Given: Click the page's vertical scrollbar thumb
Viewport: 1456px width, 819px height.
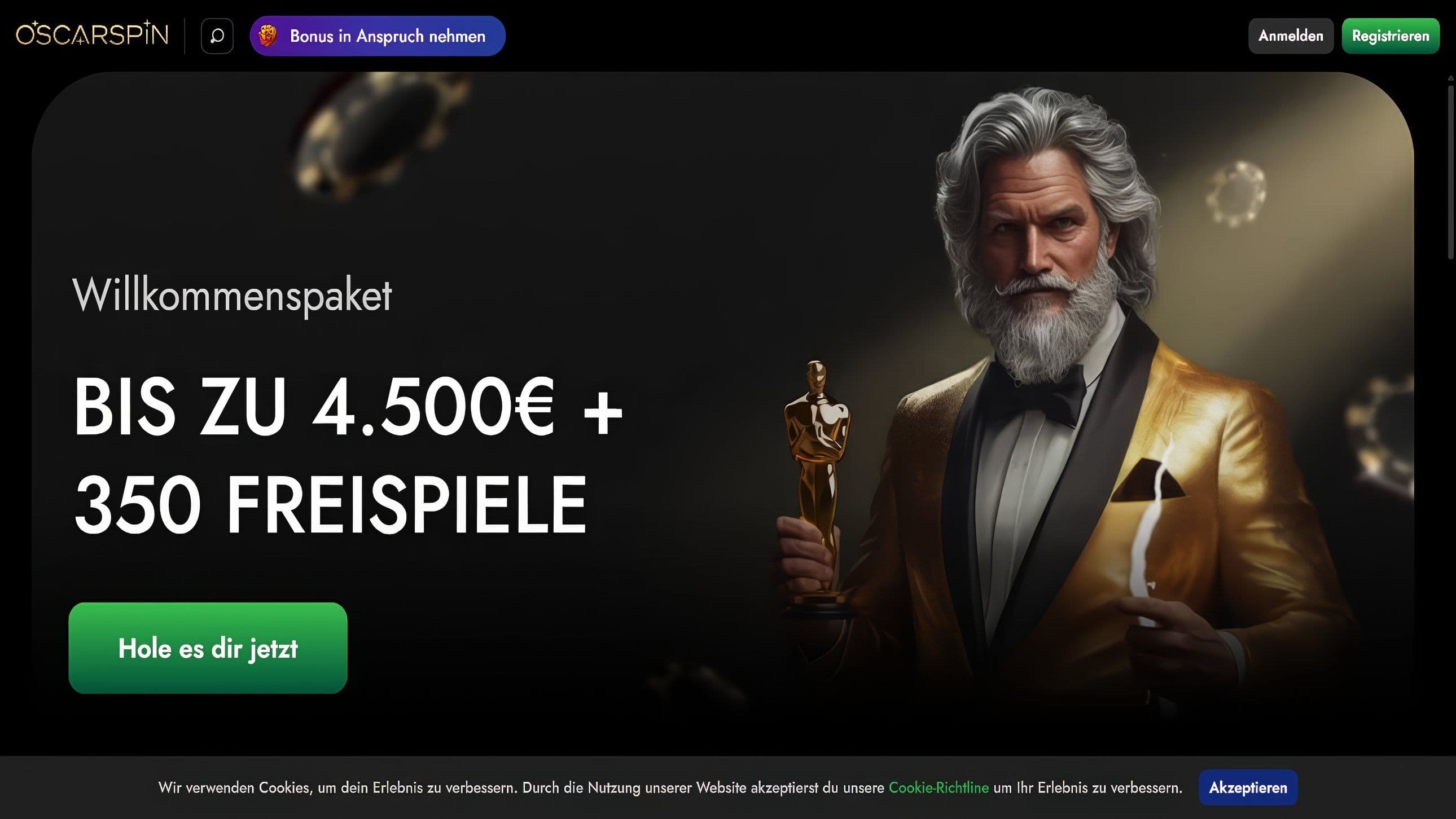Looking at the screenshot, I should click(x=1451, y=172).
